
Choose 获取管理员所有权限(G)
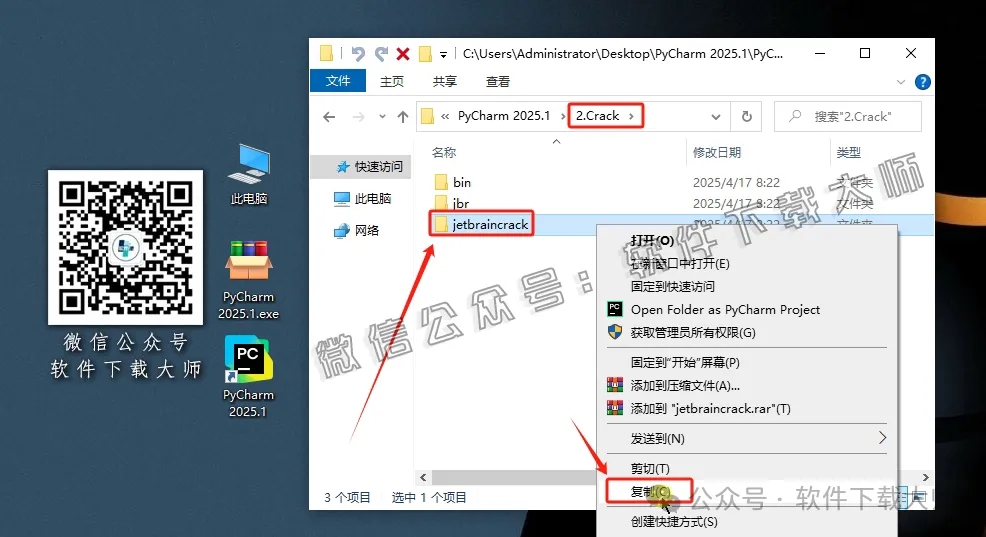pyautogui.click(x=693, y=333)
